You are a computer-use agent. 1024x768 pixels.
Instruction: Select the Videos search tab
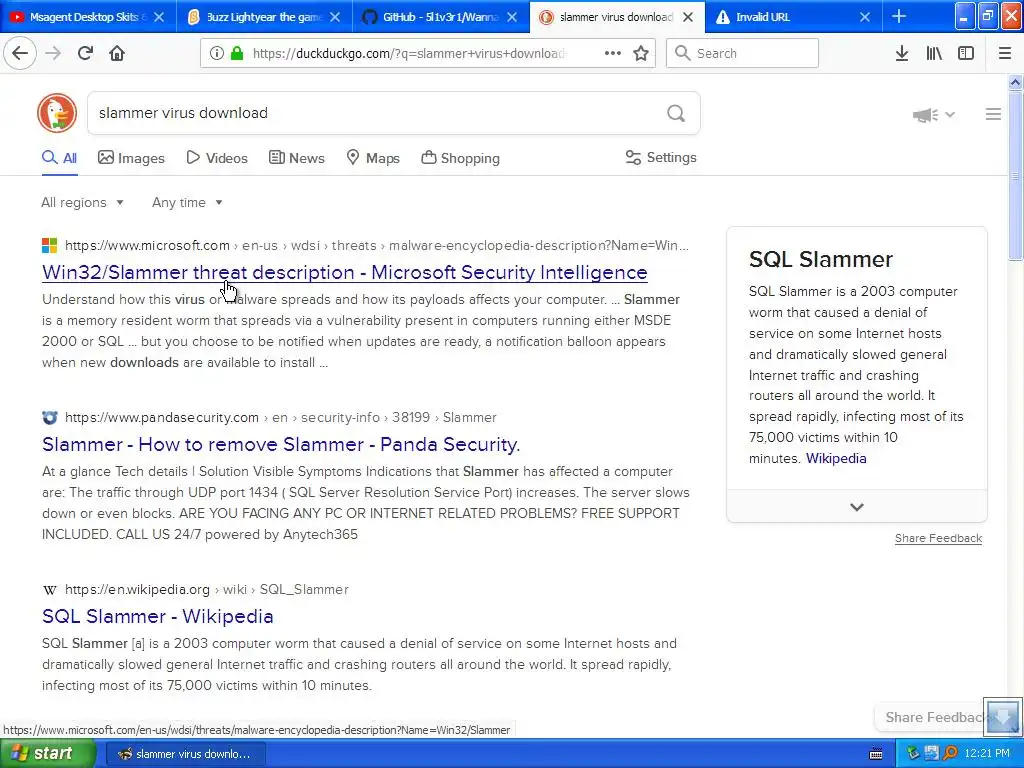[x=217, y=158]
